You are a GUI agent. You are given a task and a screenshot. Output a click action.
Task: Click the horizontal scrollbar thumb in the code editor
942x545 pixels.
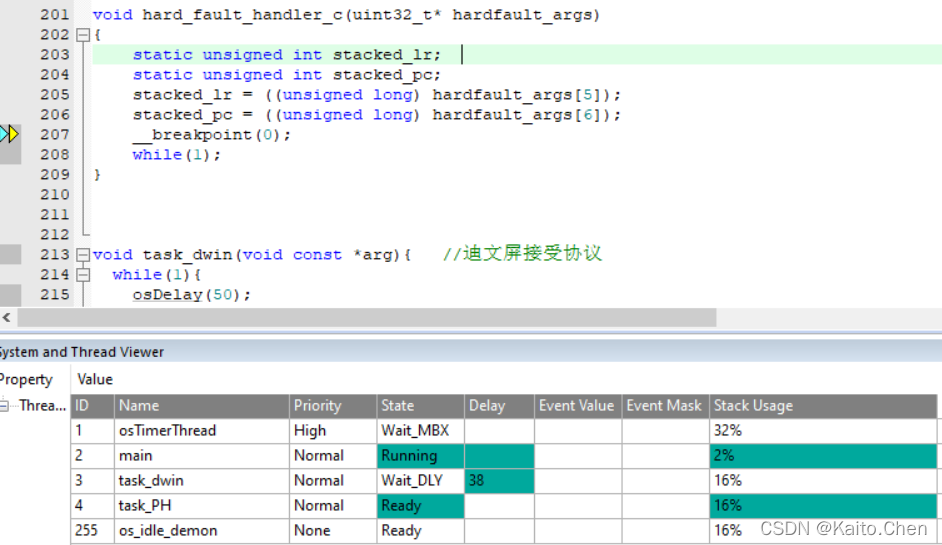pos(366,317)
